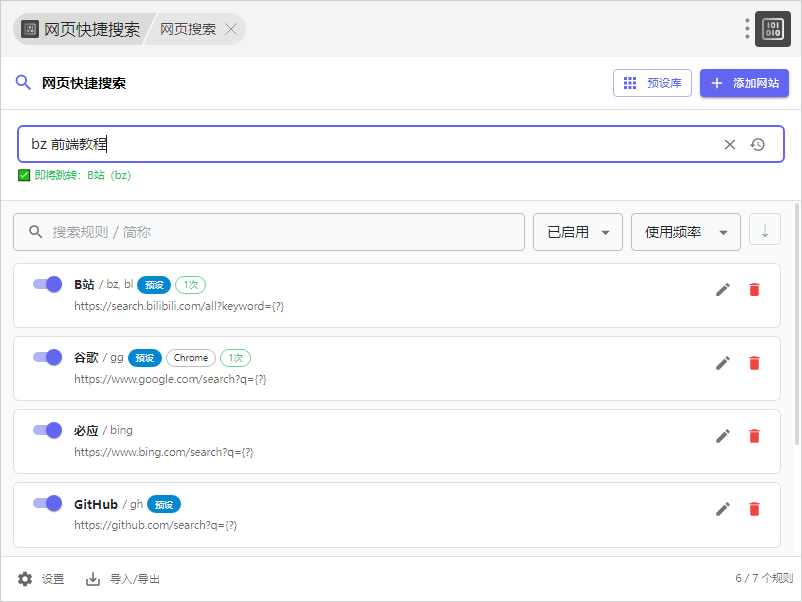Click the search history clock icon
802x602 pixels.
point(758,144)
